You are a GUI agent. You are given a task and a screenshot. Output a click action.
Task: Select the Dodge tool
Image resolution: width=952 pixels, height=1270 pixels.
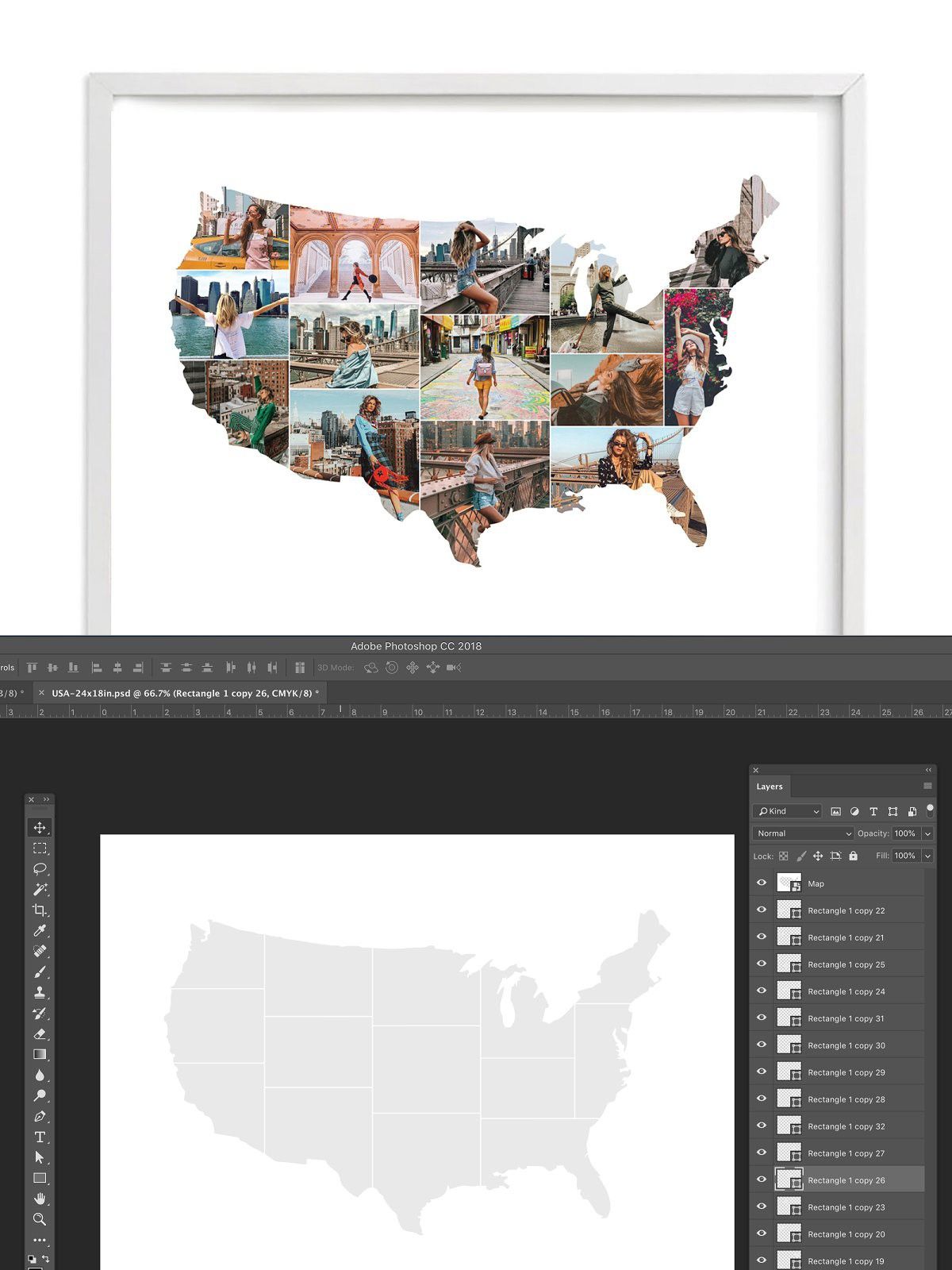(40, 1095)
